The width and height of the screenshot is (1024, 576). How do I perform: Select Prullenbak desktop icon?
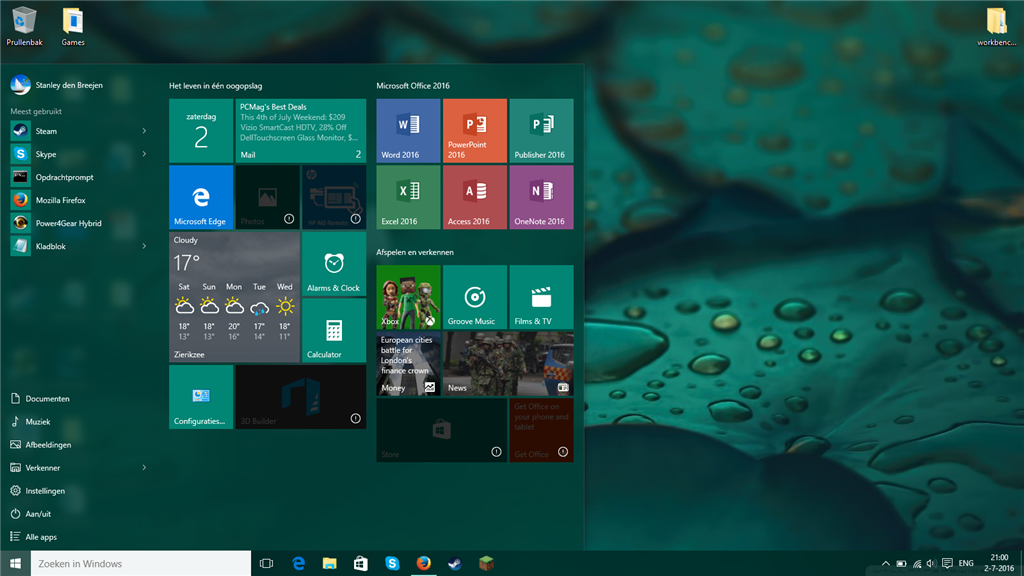pos(24,27)
